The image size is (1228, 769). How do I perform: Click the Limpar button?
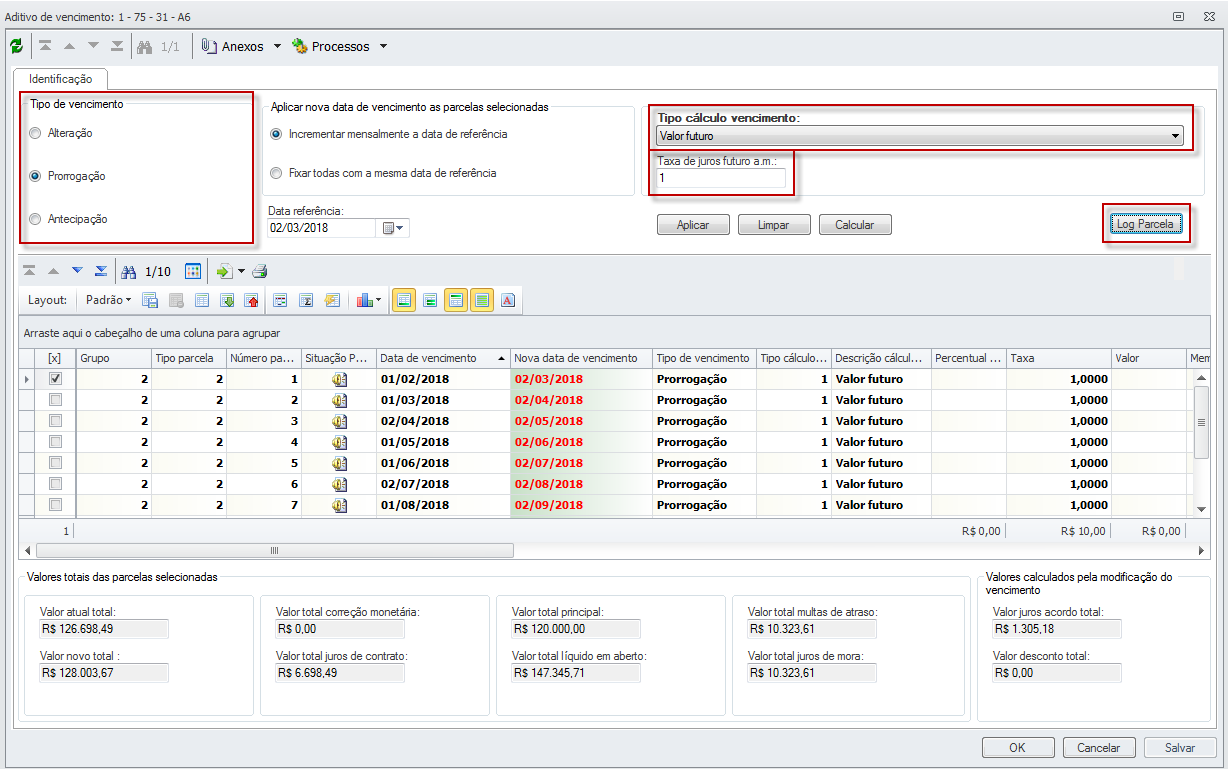(x=774, y=225)
